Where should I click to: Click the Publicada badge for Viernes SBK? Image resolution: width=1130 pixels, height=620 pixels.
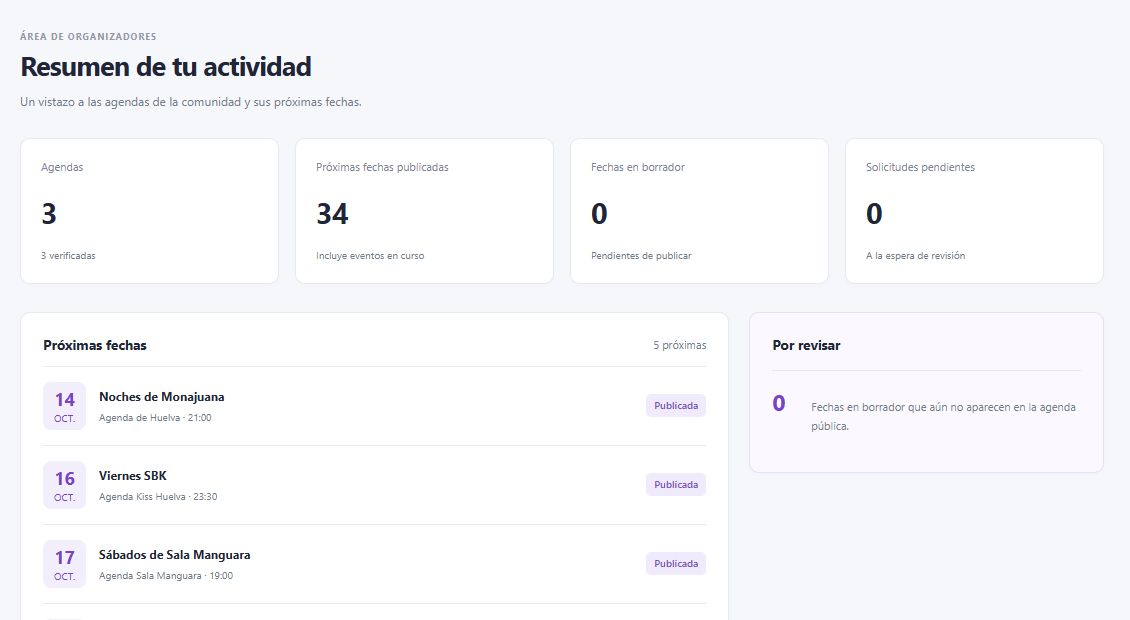pyautogui.click(x=676, y=485)
